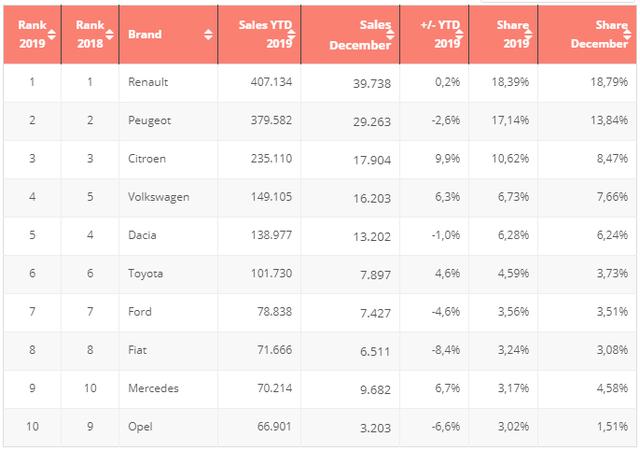Select the Mercedes brand cell
The height and width of the screenshot is (451, 640).
coord(153,387)
